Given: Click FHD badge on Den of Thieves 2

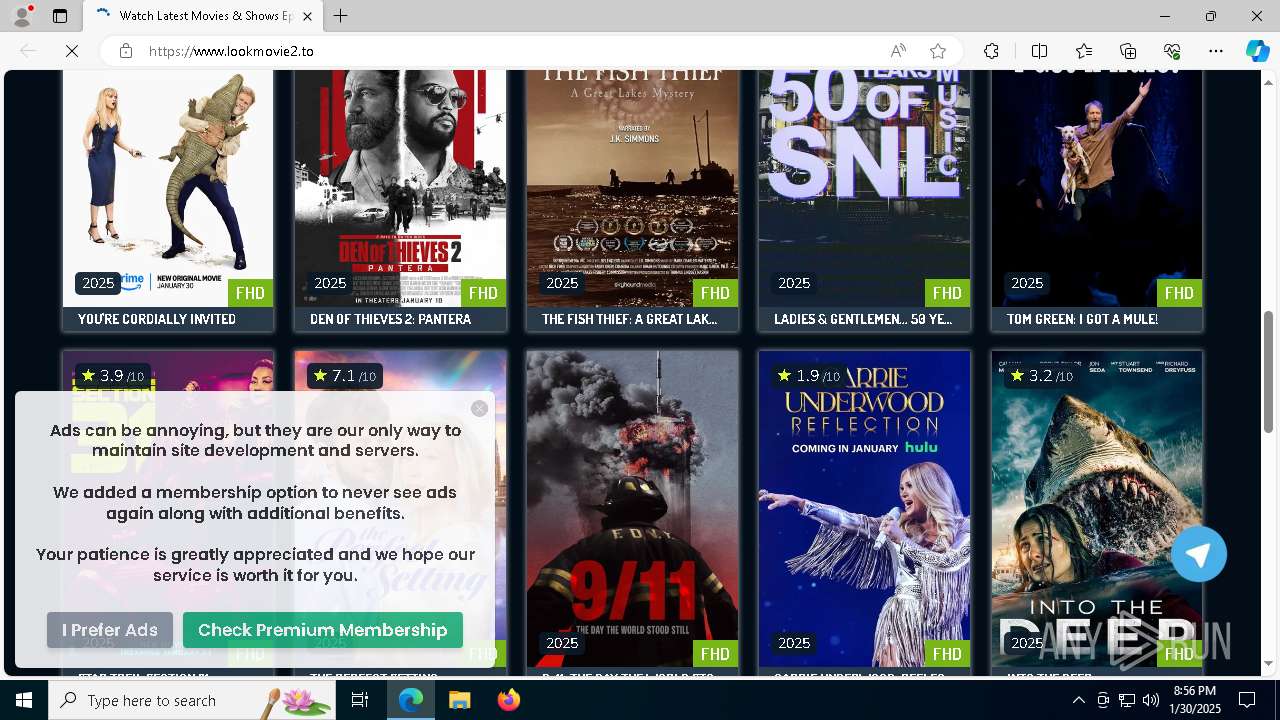Looking at the screenshot, I should [483, 293].
